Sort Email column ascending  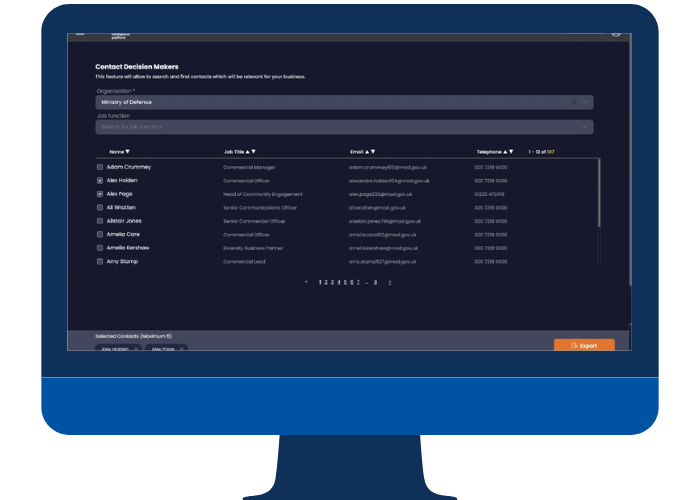tap(367, 152)
